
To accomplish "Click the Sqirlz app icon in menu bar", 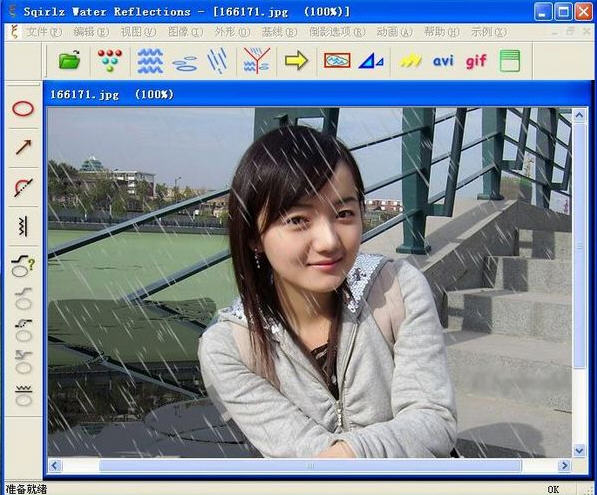I will 14,32.
